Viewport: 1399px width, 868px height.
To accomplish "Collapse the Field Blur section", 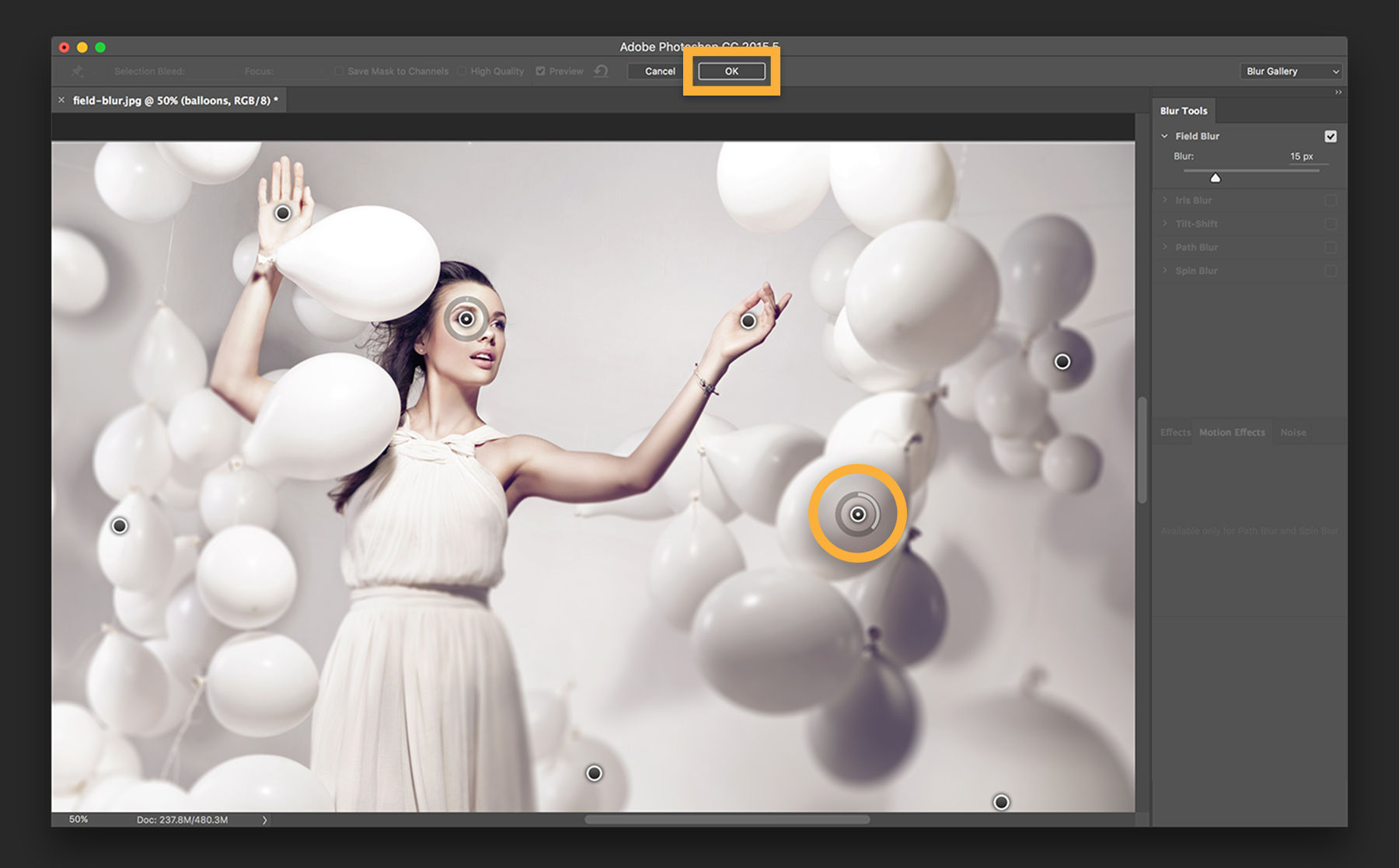I will click(1164, 135).
